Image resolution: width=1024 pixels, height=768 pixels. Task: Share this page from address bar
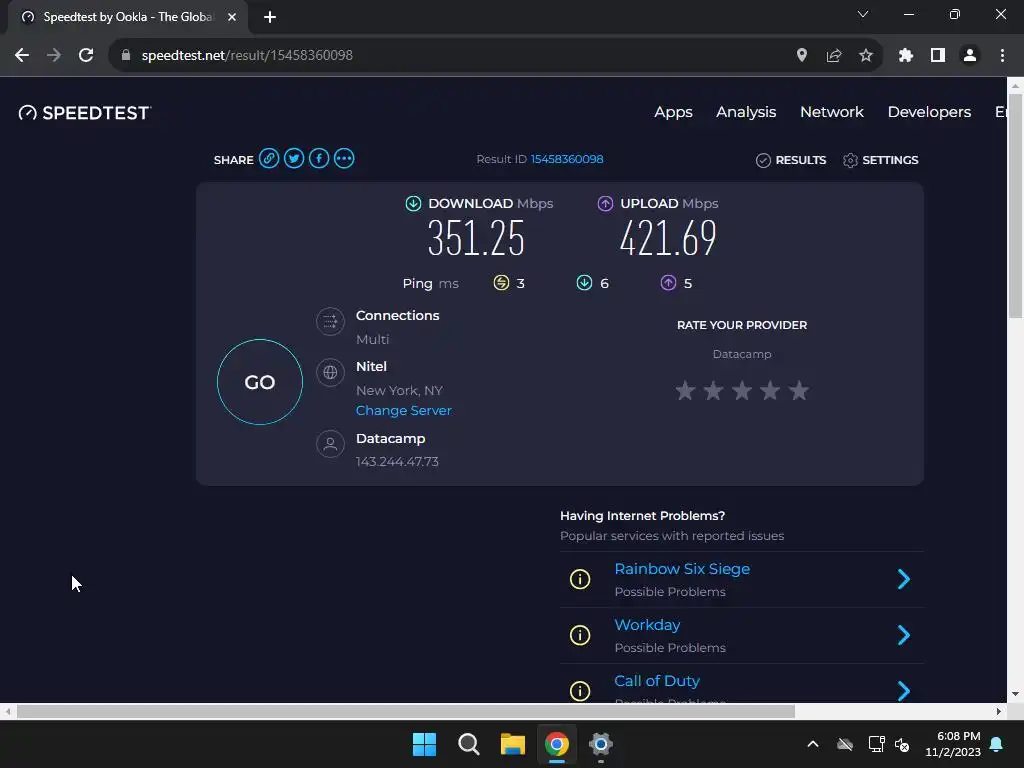pos(834,56)
